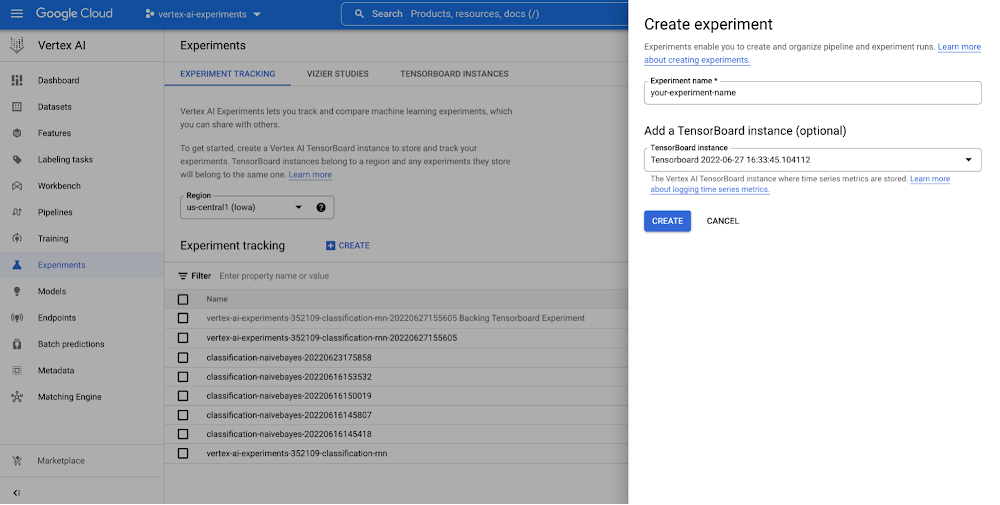This screenshot has height=505, width=1000.
Task: Open Models in the sidebar
Action: (x=52, y=291)
